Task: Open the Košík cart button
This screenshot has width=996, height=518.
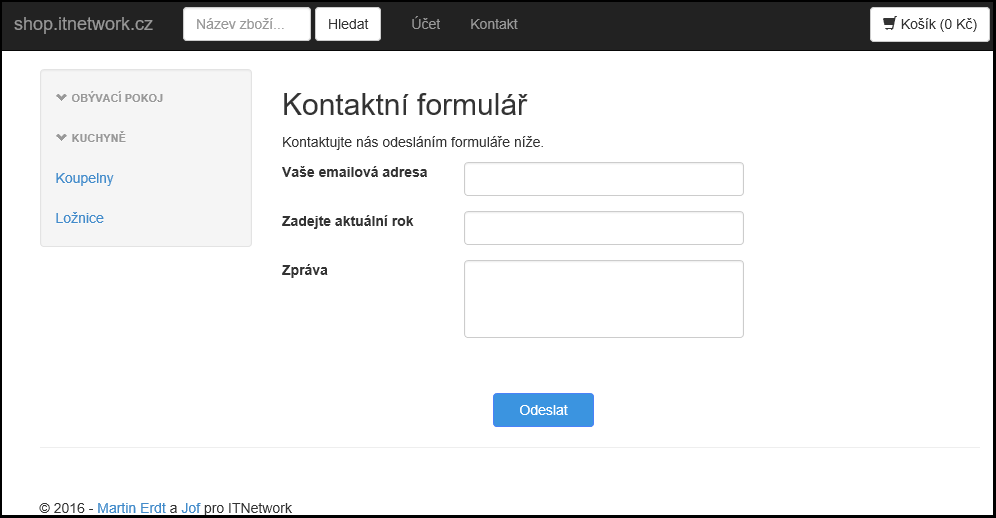Action: tap(930, 24)
